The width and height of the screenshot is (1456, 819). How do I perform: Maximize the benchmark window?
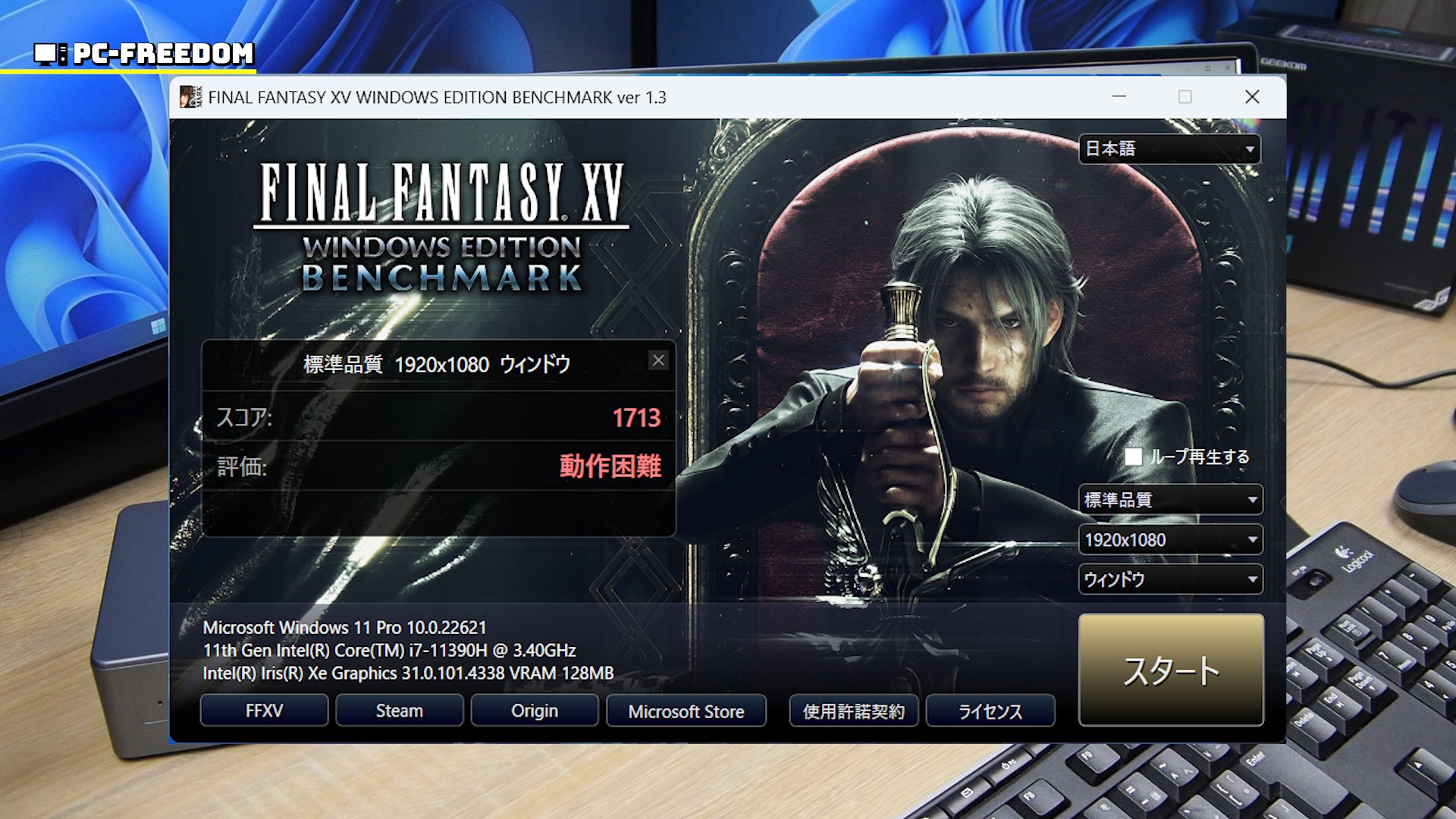(1185, 97)
